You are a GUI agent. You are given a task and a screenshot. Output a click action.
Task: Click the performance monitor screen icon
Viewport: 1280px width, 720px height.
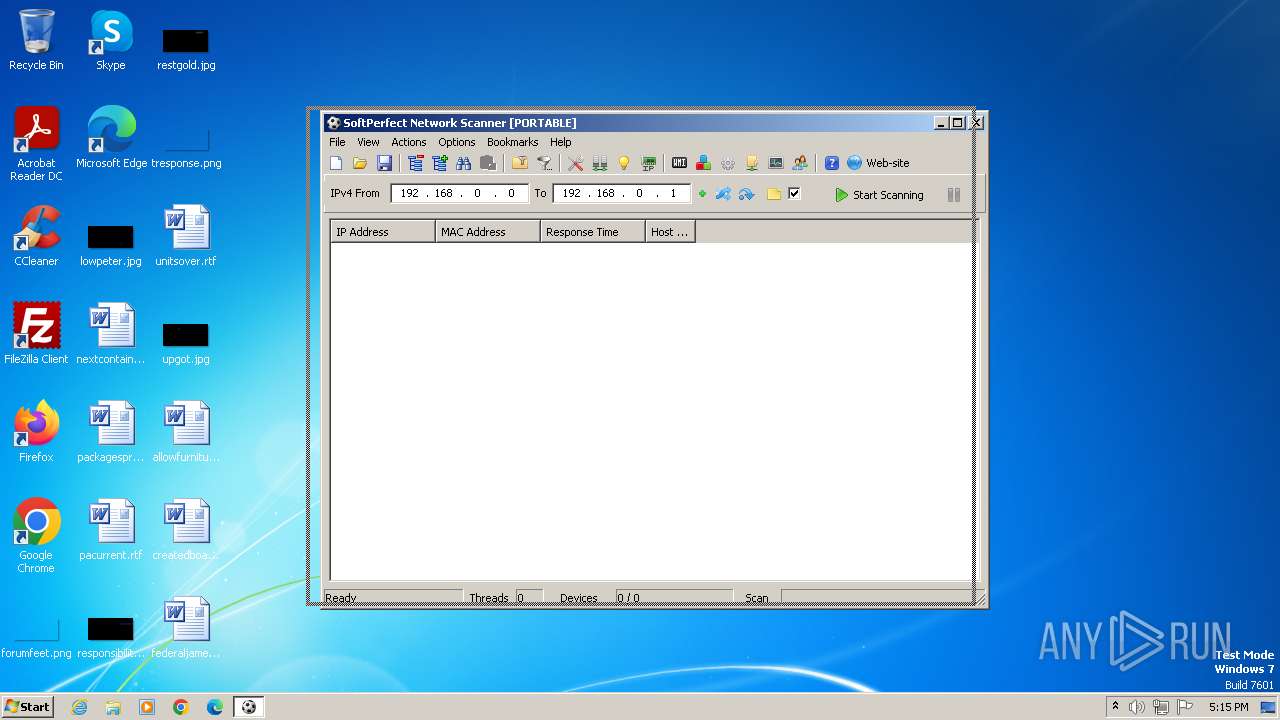click(x=776, y=163)
